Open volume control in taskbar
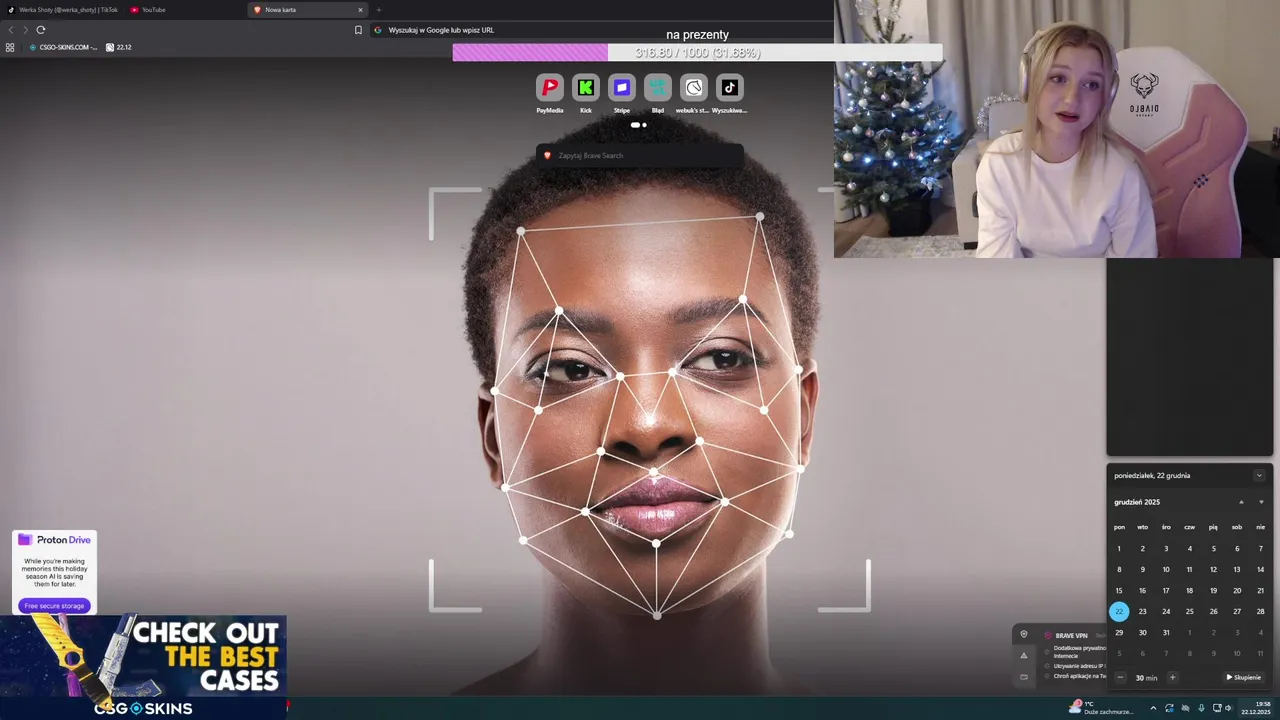This screenshot has height=720, width=1280. (1228, 708)
